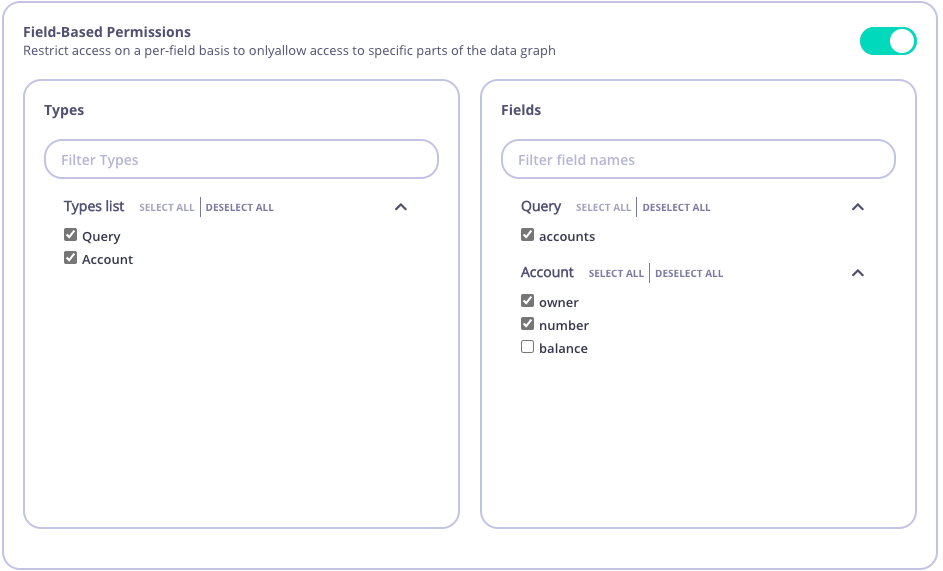Uncheck the number field checkbox
This screenshot has height=571, width=943.
pos(527,324)
